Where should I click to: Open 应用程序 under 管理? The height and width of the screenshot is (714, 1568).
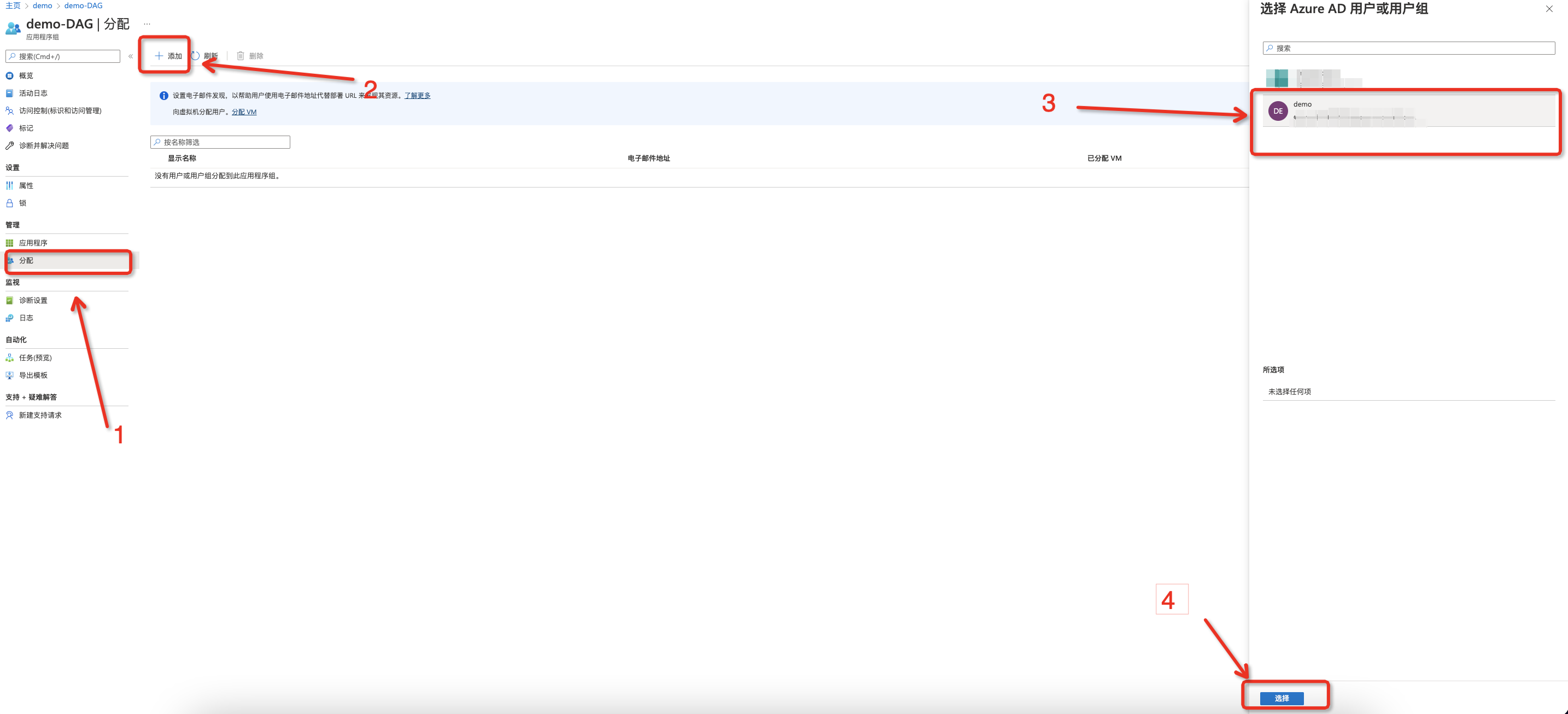(33, 243)
